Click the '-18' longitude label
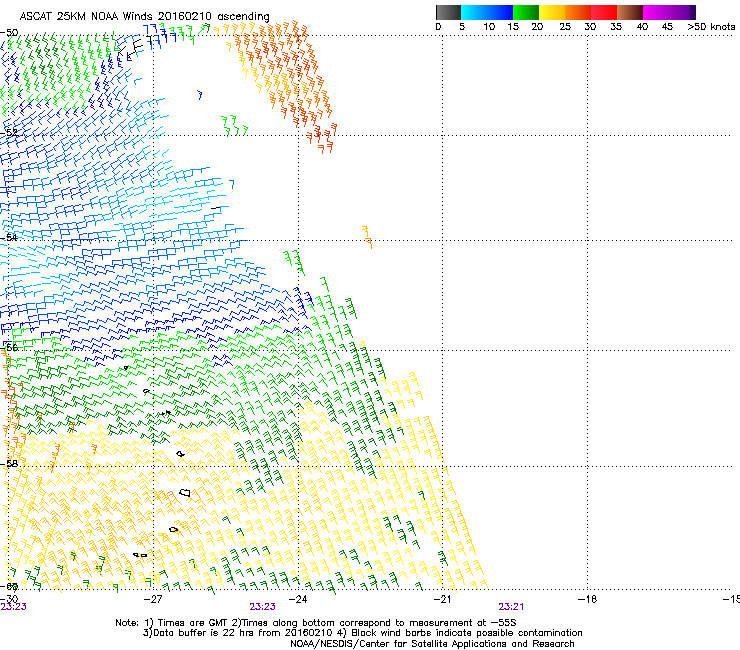Image resolution: width=740 pixels, height=650 pixels. 587,599
